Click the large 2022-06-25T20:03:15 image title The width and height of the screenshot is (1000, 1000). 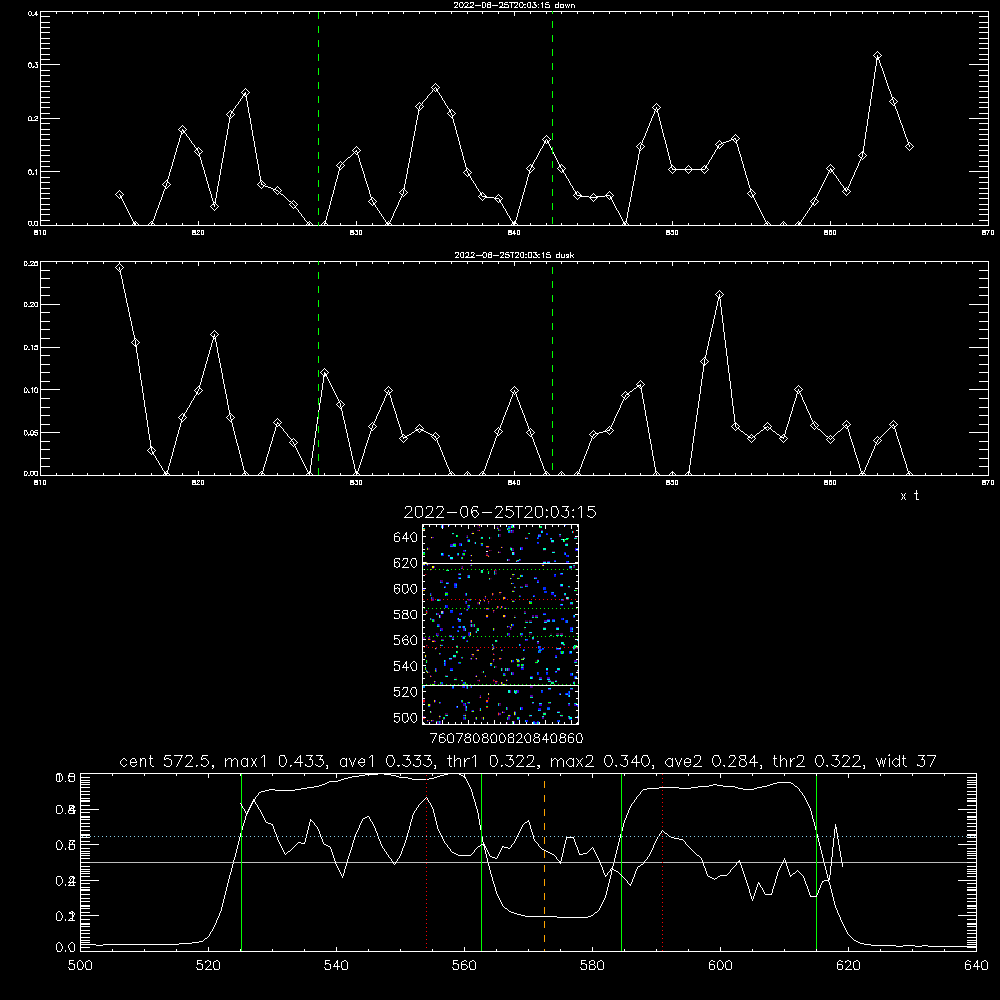(x=500, y=512)
